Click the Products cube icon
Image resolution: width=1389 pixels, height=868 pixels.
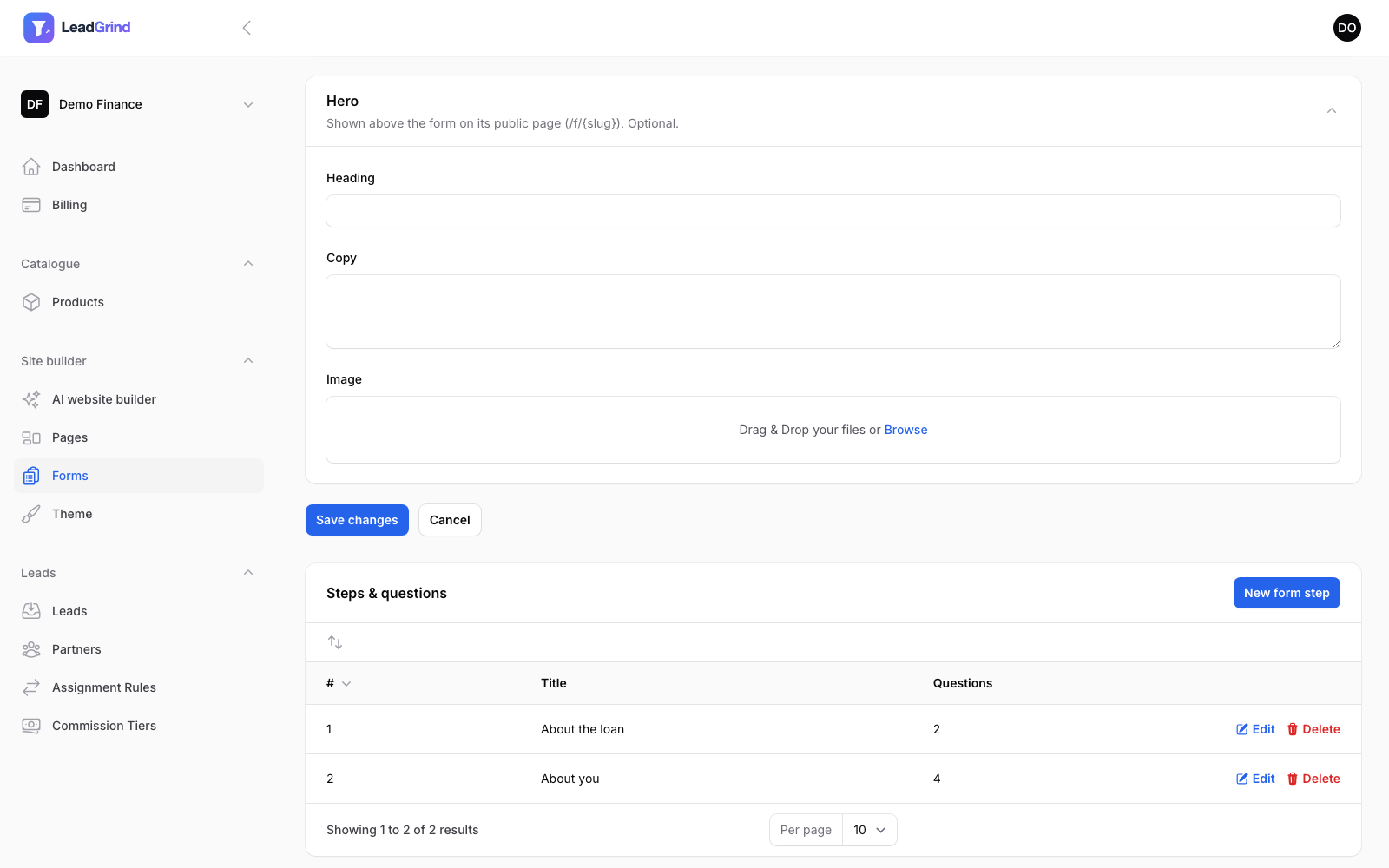[x=31, y=302]
